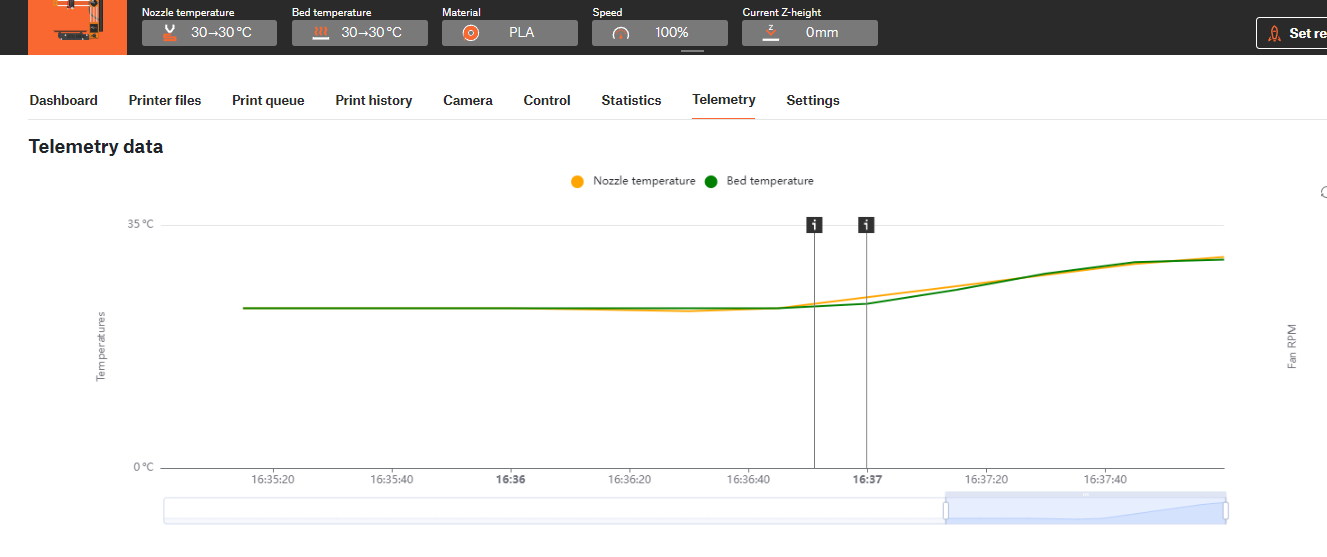
Task: Click the first info marker on chart
Action: (x=815, y=225)
